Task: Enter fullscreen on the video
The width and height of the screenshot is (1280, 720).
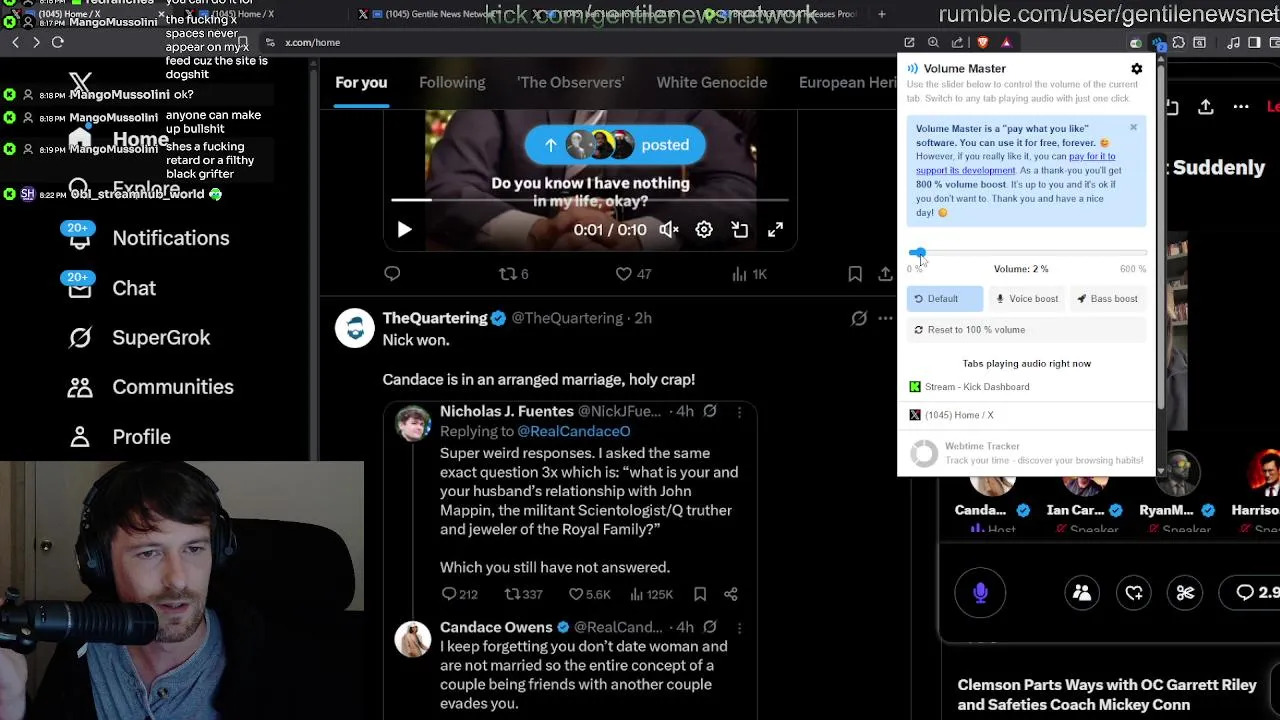Action: pyautogui.click(x=775, y=230)
